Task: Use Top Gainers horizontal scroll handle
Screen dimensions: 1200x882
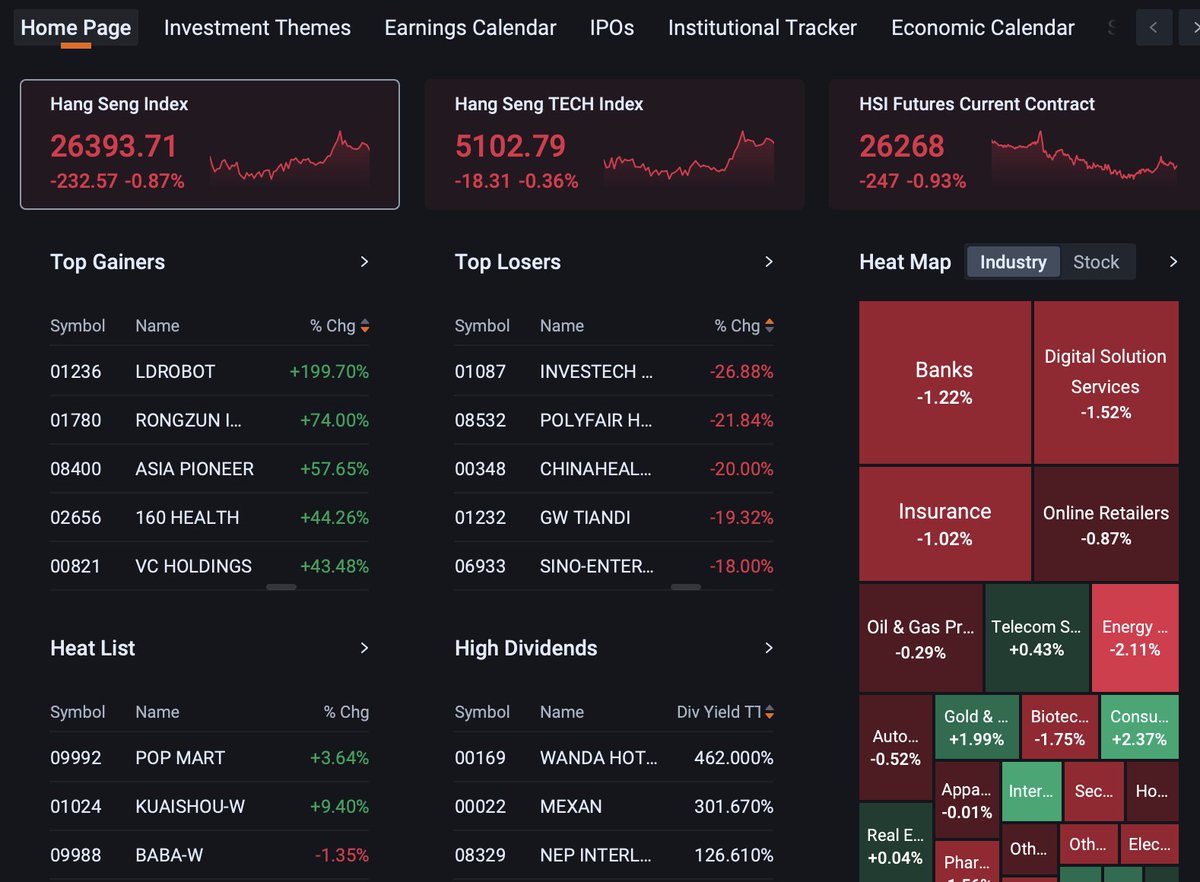Action: tap(281, 587)
